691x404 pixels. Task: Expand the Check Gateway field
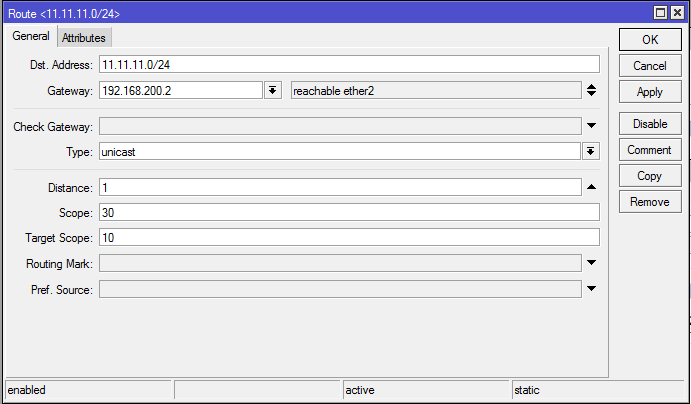pyautogui.click(x=591, y=126)
